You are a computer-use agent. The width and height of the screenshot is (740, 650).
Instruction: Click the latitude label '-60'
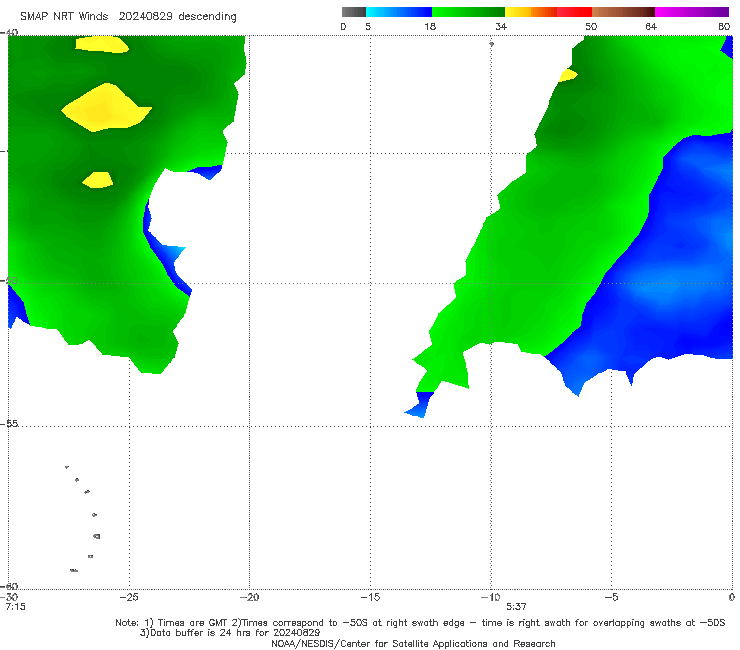point(10,586)
